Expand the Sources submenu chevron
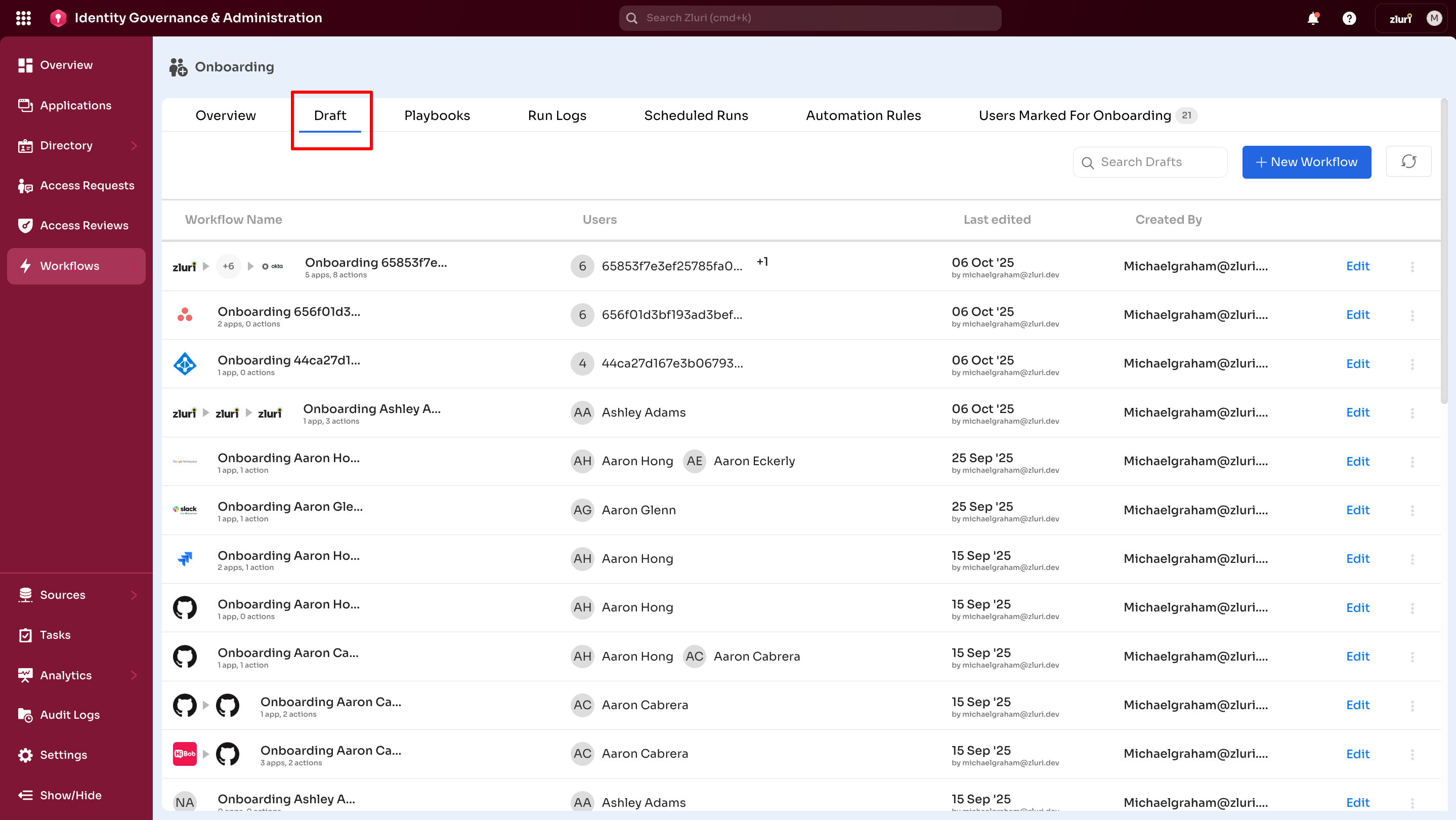The width and height of the screenshot is (1456, 820). click(134, 595)
